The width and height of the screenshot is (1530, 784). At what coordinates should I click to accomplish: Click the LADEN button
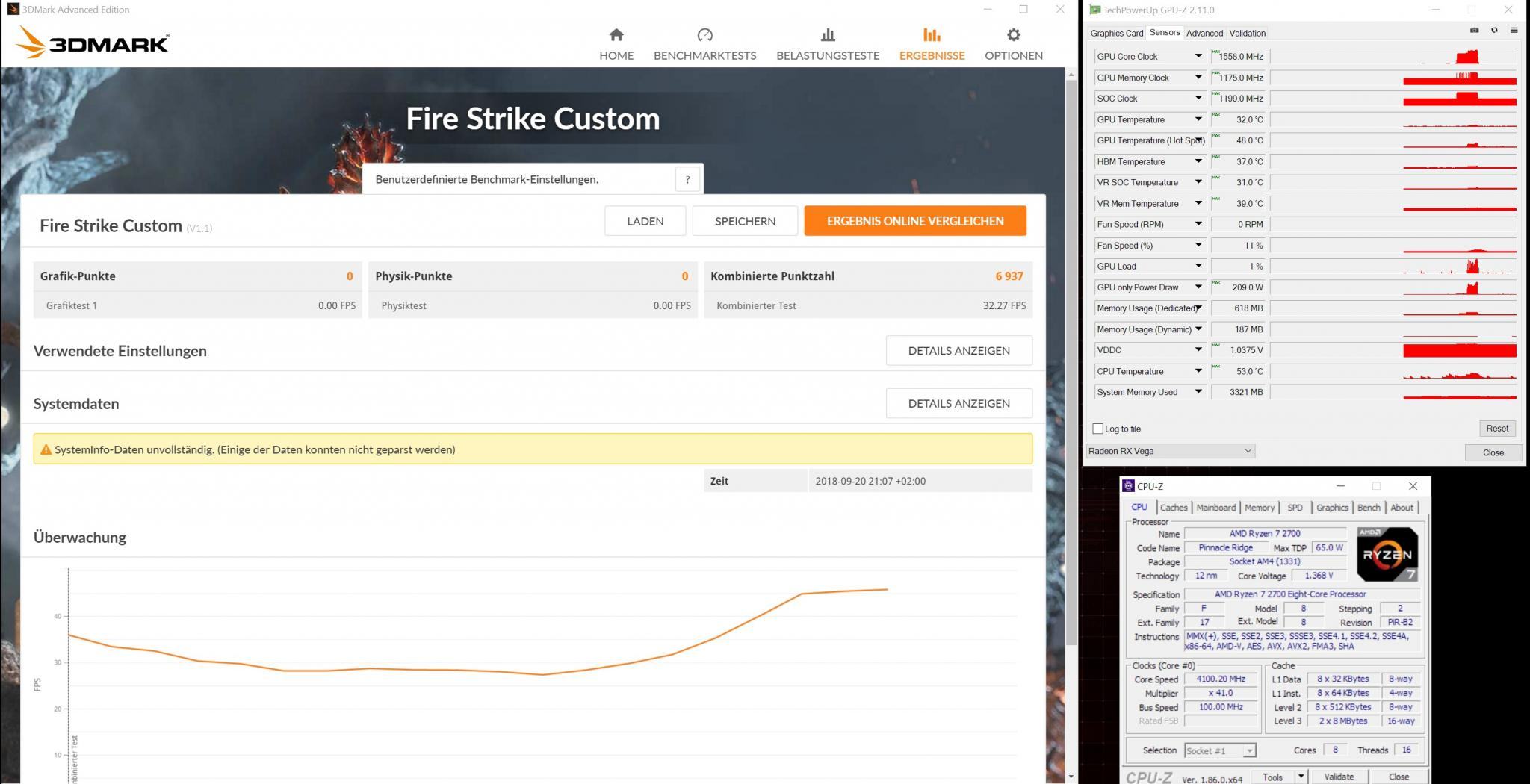(x=645, y=221)
